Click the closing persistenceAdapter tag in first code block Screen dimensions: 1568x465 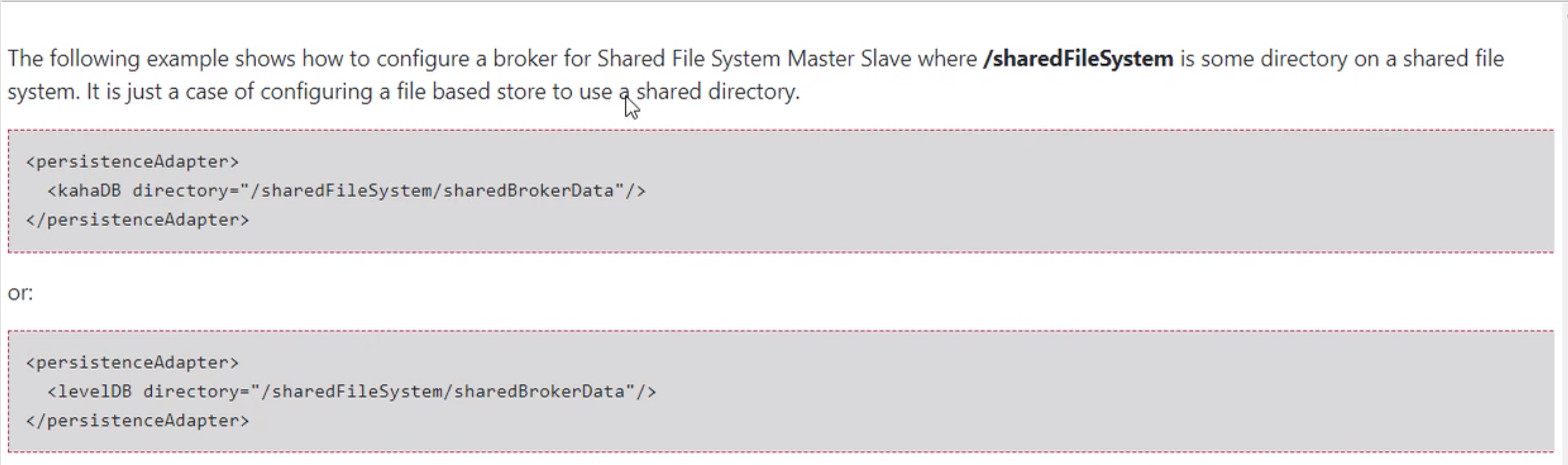coord(137,219)
